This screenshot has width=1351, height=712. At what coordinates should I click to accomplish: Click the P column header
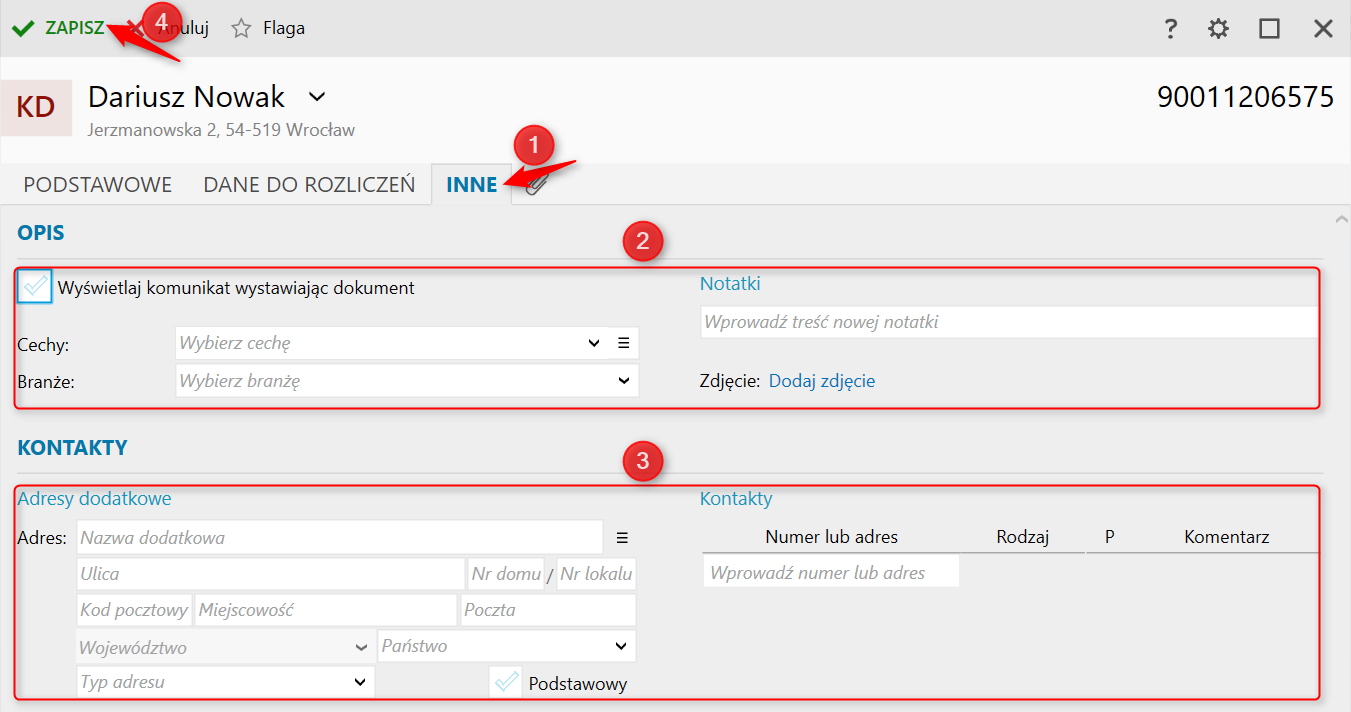point(1110,537)
